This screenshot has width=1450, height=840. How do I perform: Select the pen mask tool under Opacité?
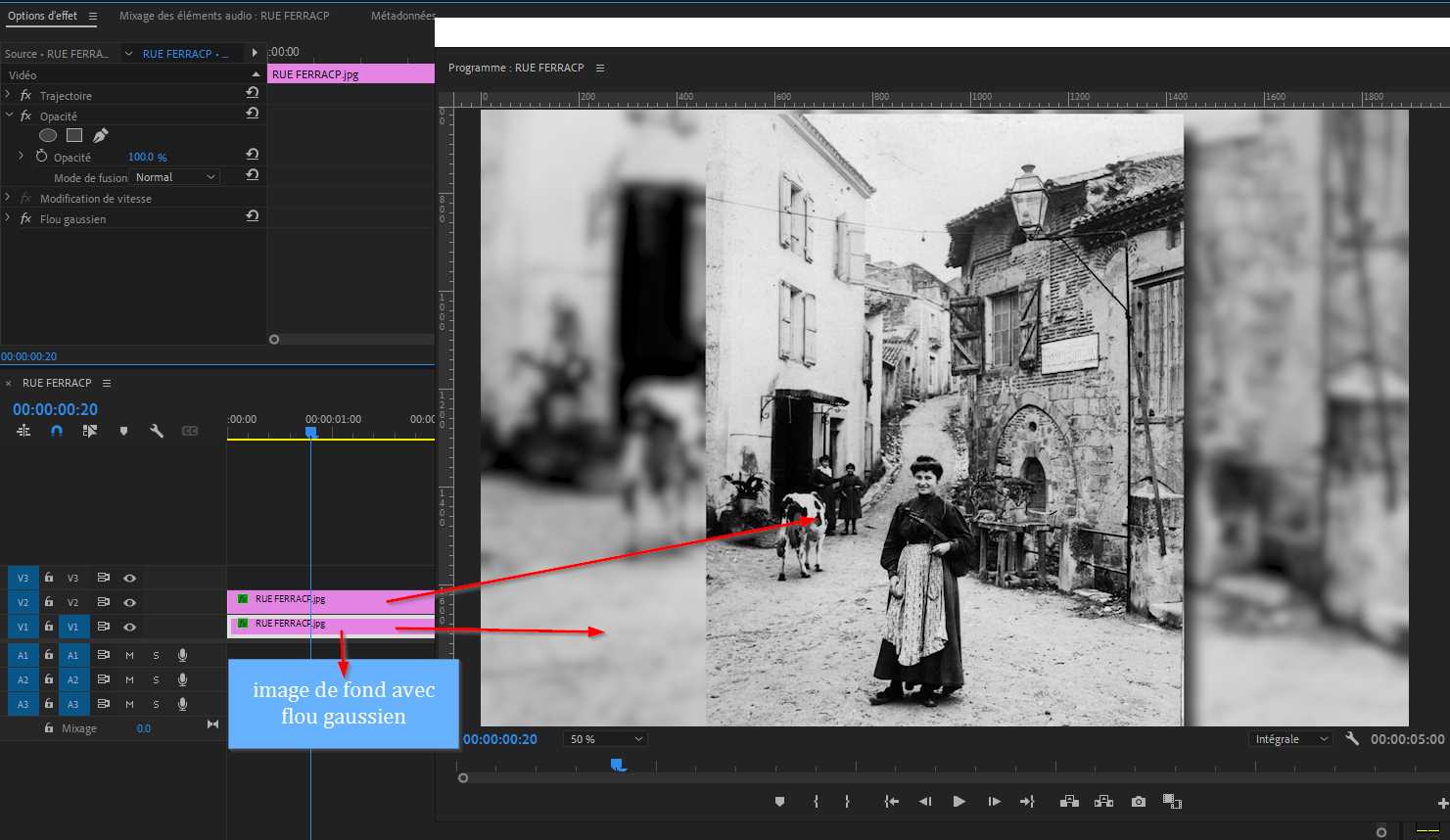pyautogui.click(x=100, y=135)
